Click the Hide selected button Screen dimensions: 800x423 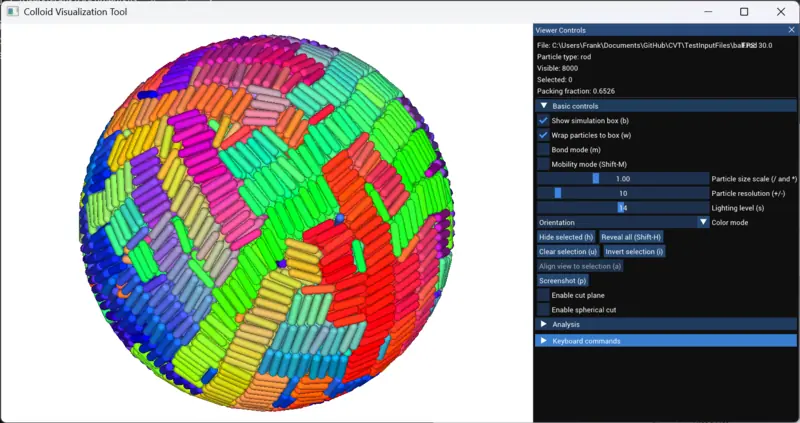coord(566,237)
